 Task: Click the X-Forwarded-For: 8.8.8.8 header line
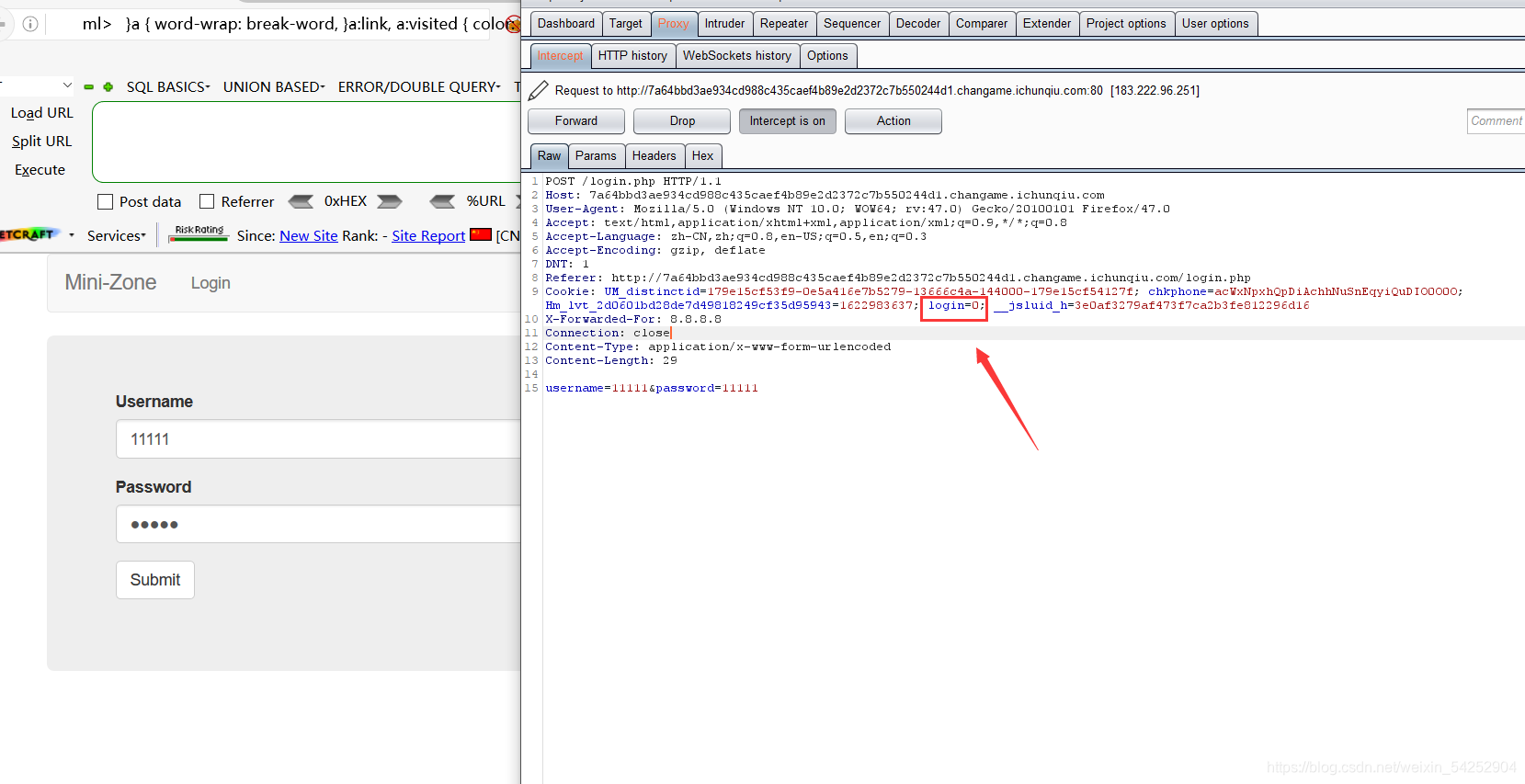(x=633, y=320)
